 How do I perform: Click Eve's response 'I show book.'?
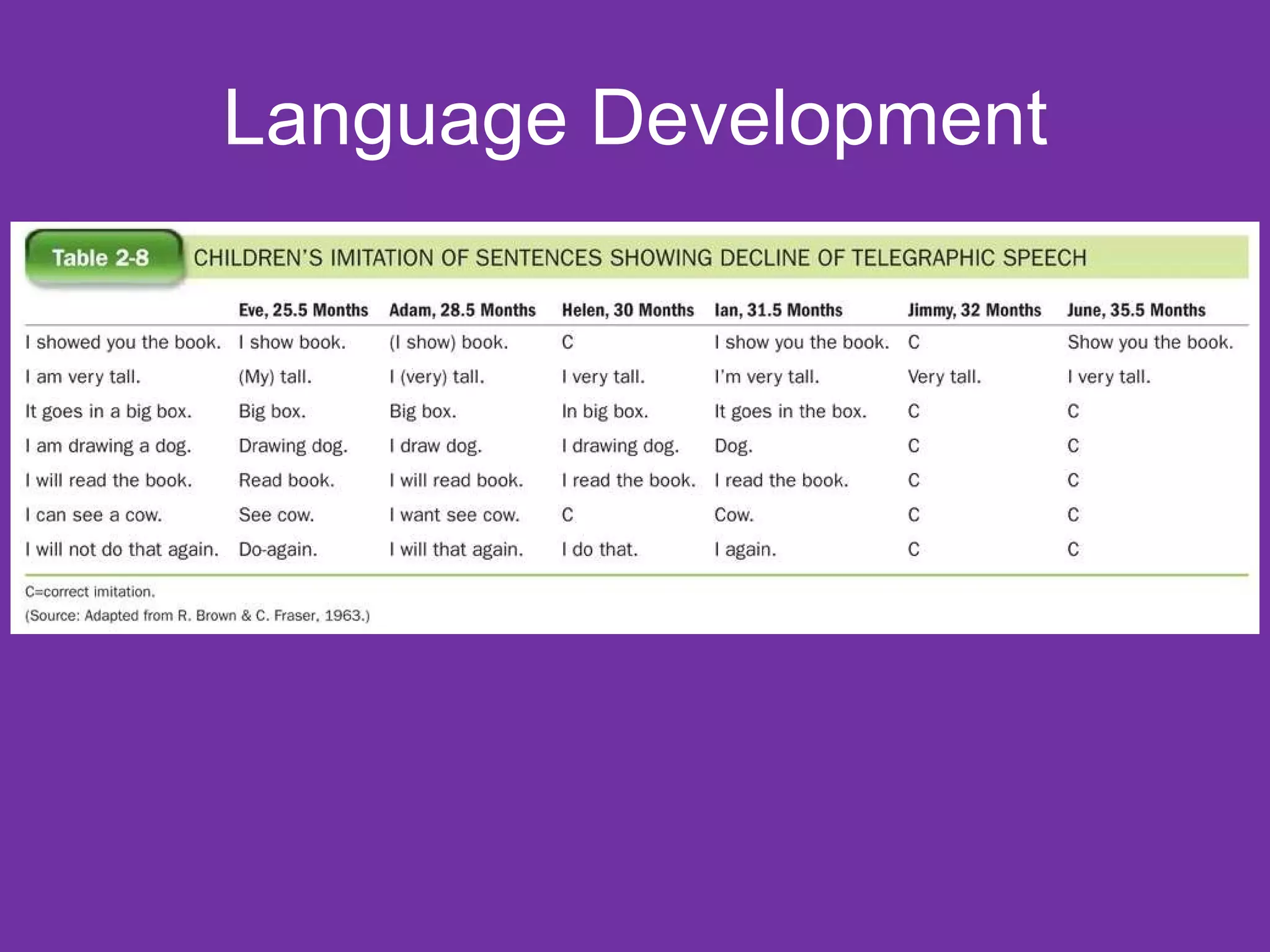[x=292, y=342]
